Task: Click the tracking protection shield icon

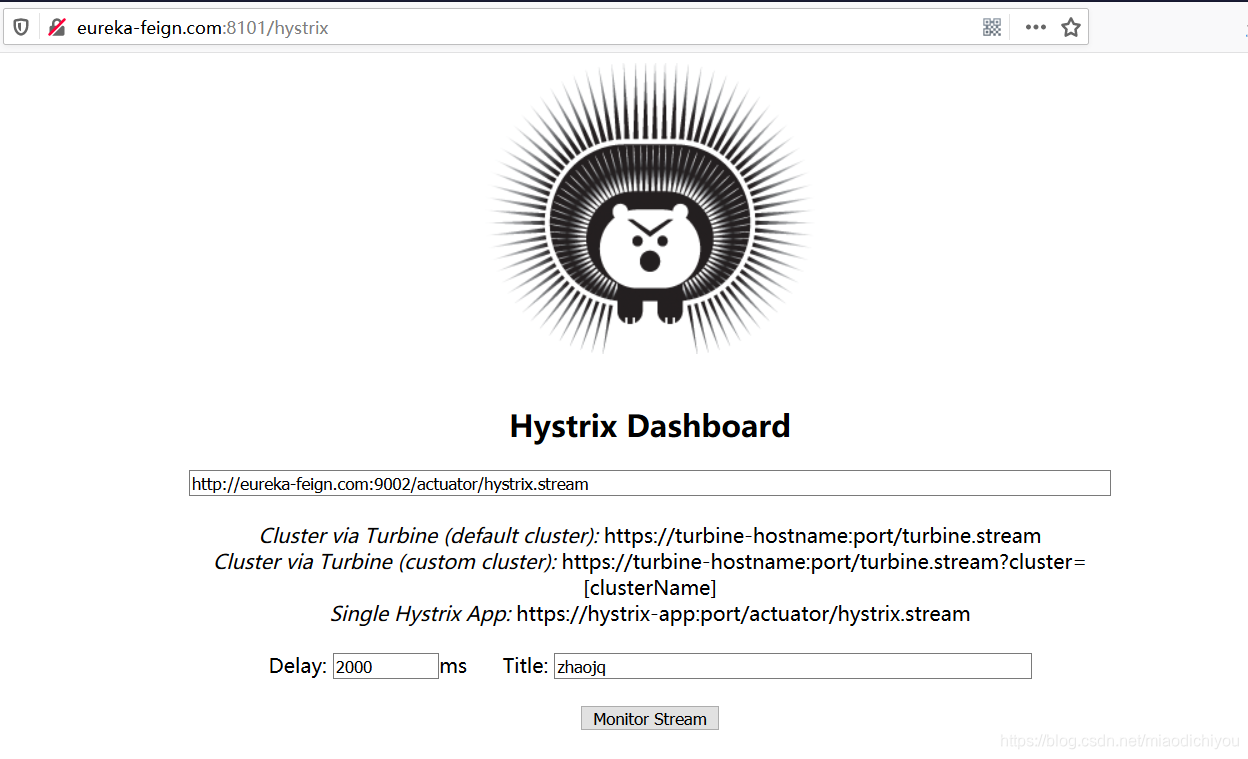Action: [21, 27]
